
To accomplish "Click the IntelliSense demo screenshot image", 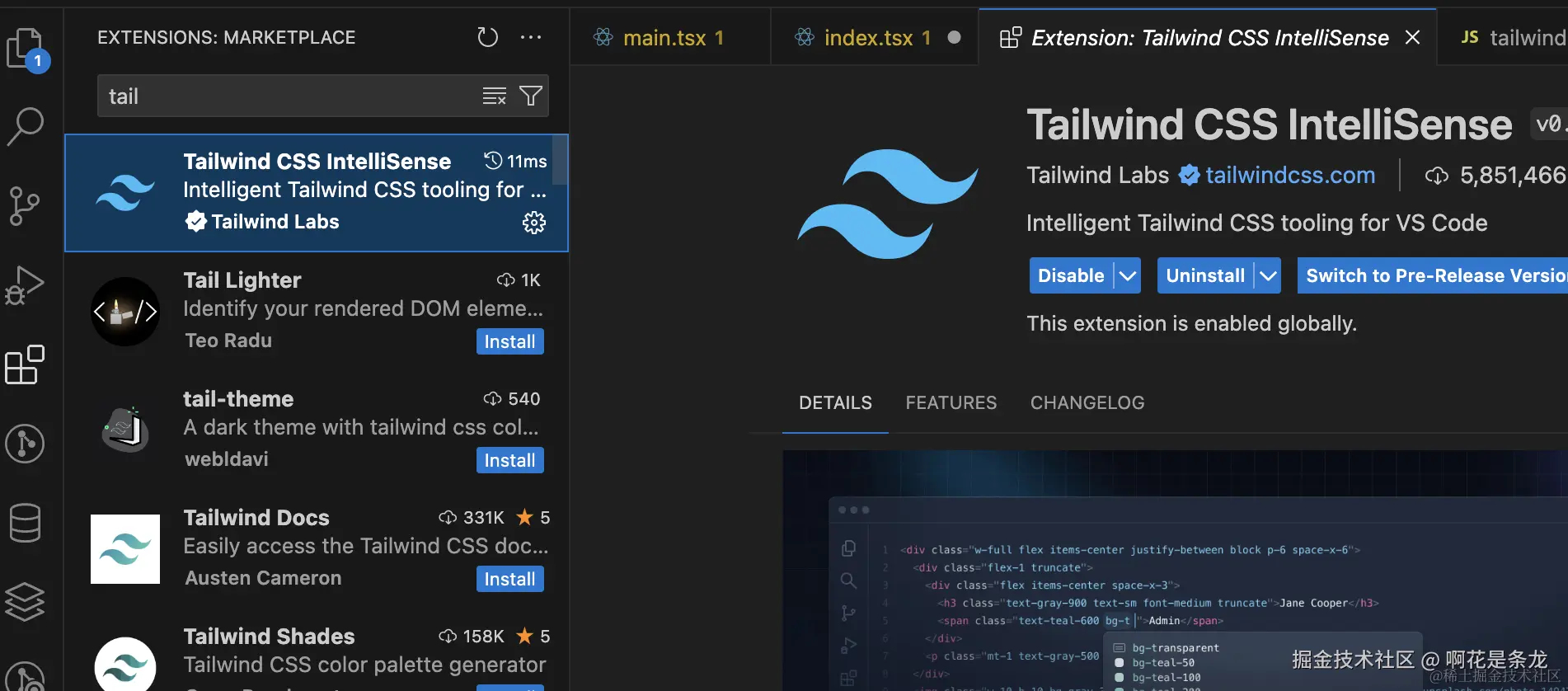I will [x=1175, y=571].
